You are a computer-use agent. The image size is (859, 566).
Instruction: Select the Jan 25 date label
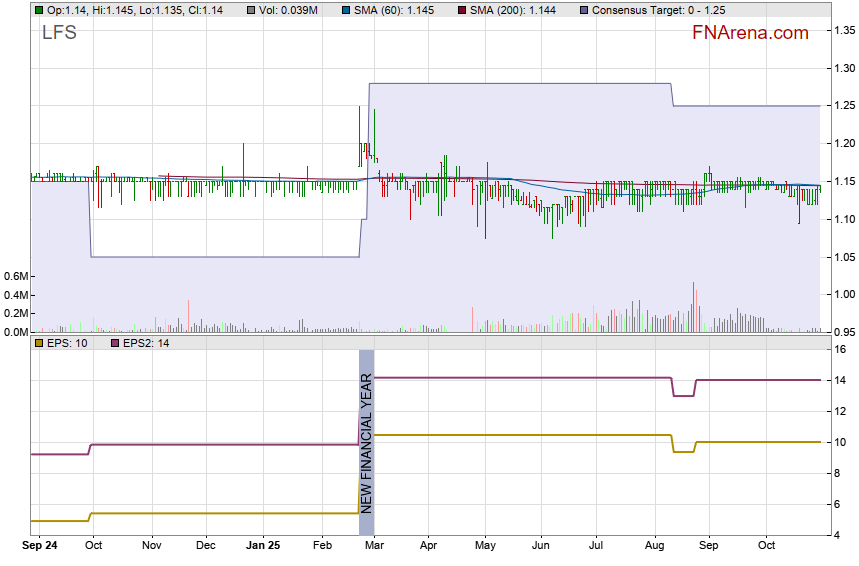tap(262, 547)
